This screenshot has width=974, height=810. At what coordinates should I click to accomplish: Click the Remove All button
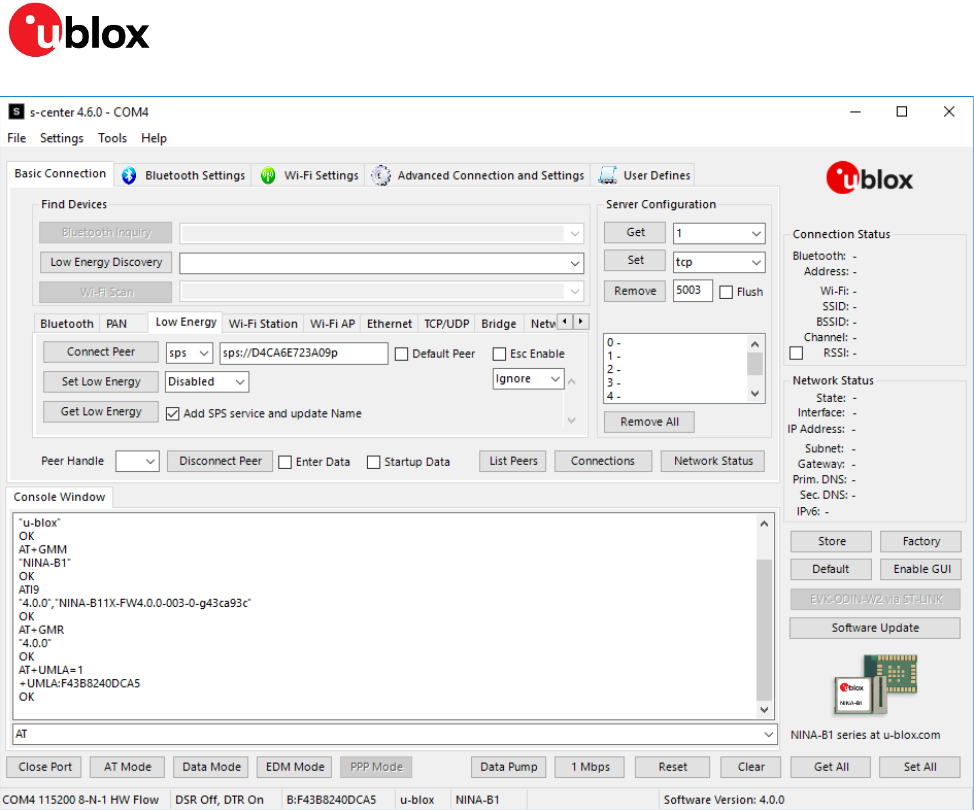point(649,422)
